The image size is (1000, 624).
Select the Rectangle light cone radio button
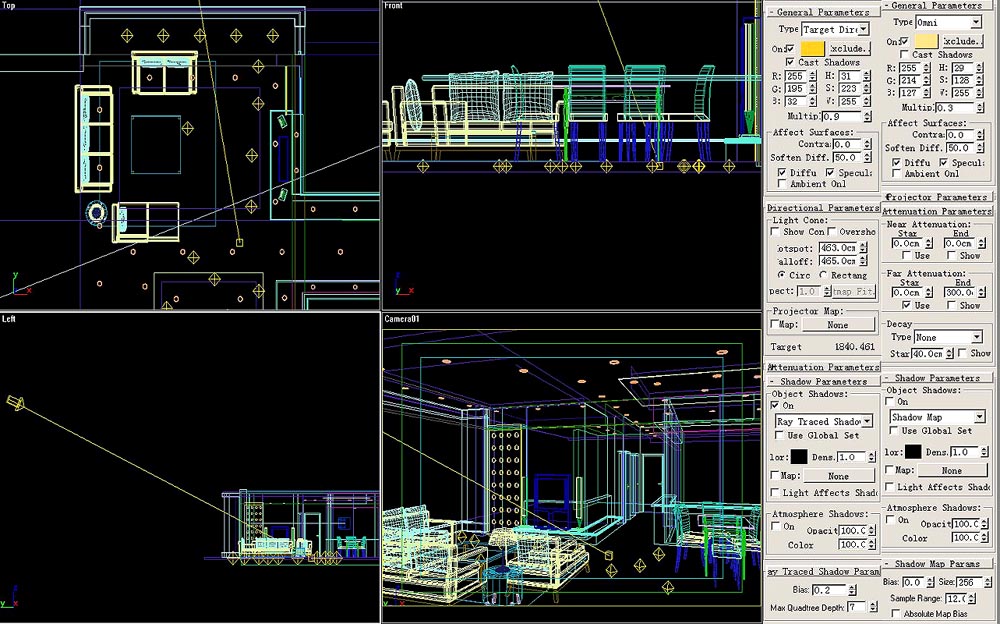[x=823, y=275]
